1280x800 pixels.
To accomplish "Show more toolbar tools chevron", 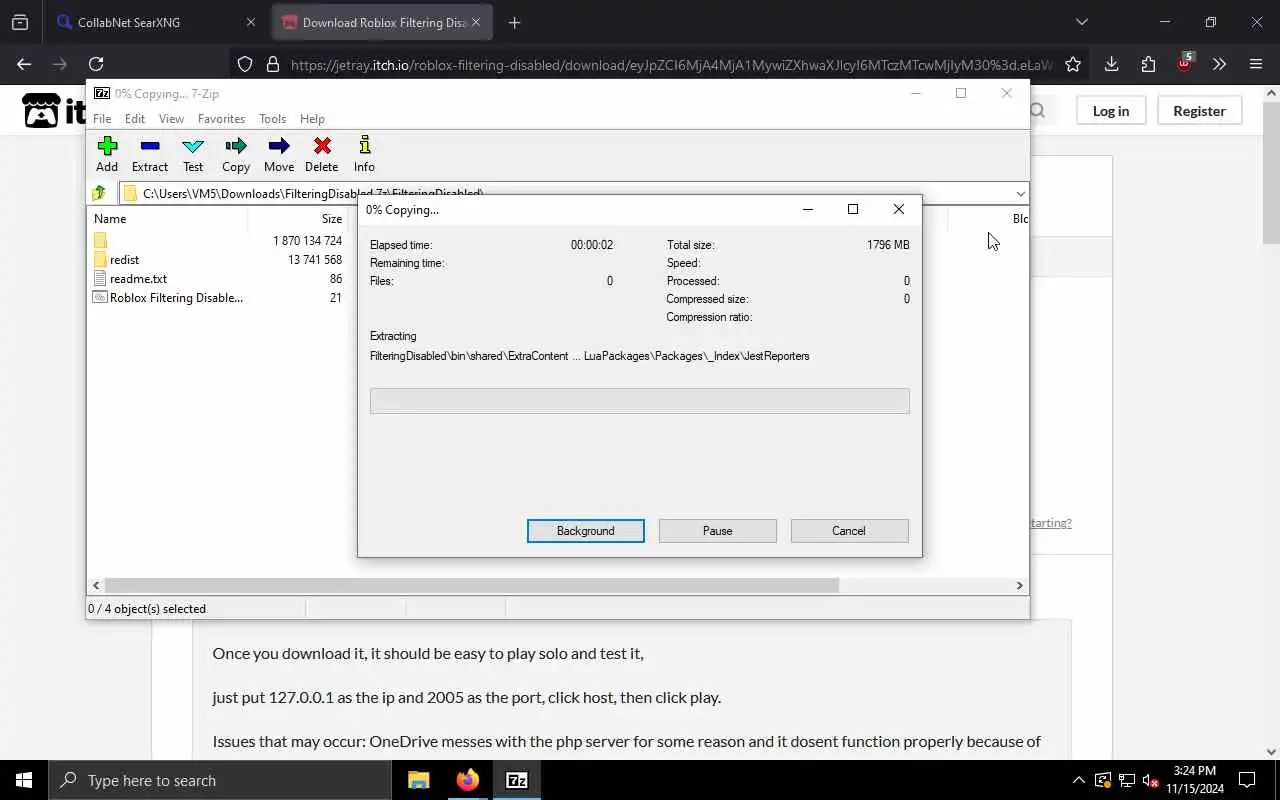I will 1219,64.
